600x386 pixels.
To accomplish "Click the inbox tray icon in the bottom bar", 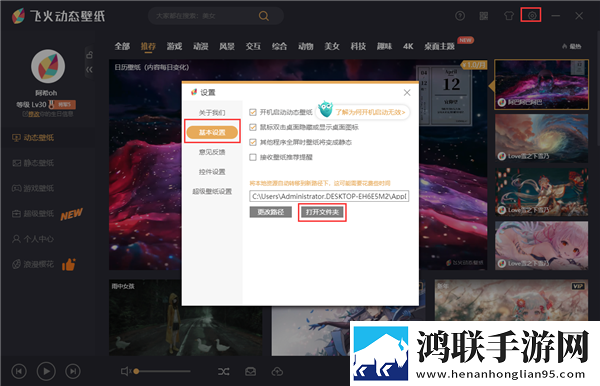I will pyautogui.click(x=251, y=371).
